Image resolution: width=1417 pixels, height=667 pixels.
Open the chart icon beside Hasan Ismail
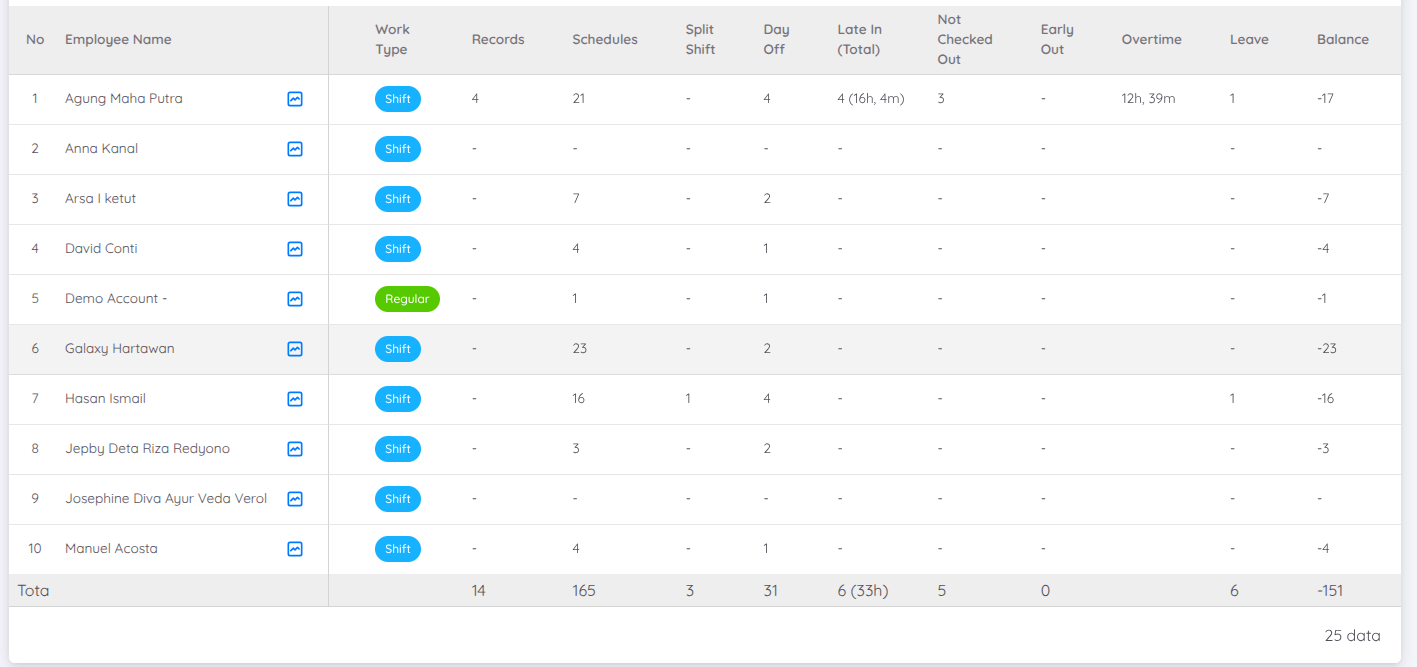tap(294, 399)
